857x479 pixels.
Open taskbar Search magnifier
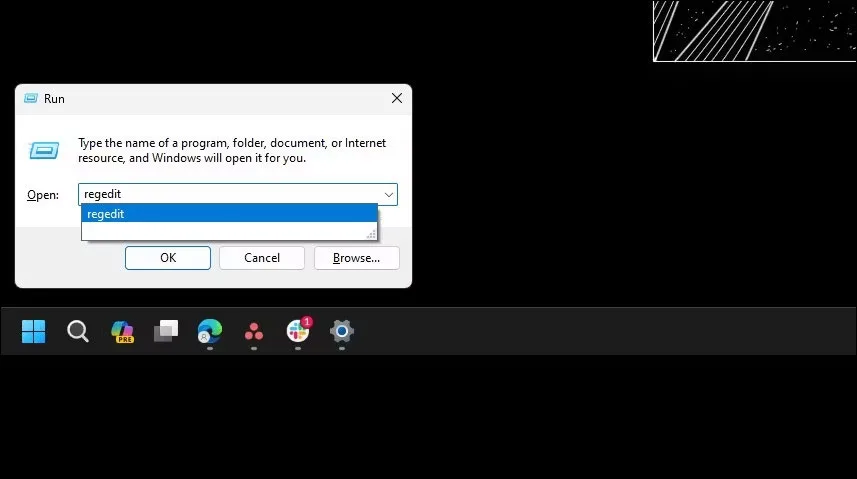tap(78, 331)
